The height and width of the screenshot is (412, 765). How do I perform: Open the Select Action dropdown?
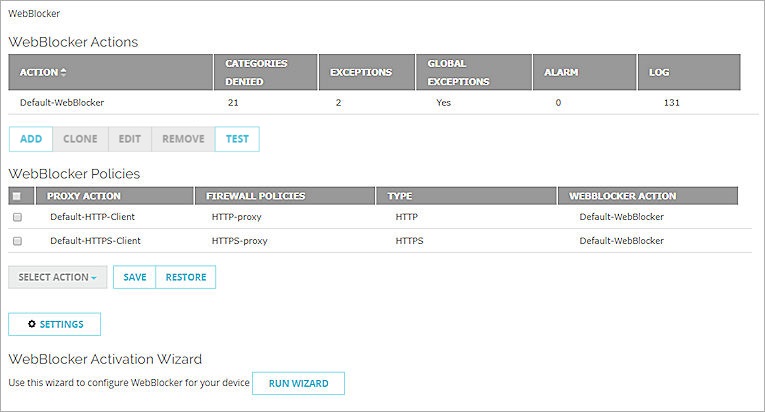[x=58, y=277]
